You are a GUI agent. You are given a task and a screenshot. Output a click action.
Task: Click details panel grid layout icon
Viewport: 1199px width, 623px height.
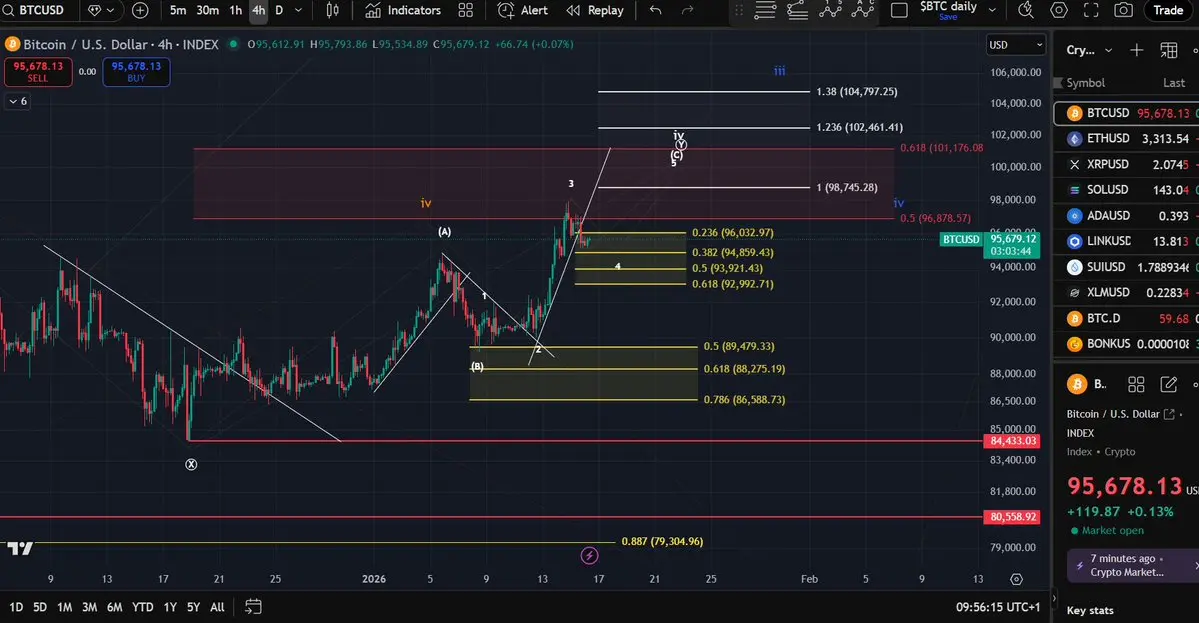(x=1136, y=384)
